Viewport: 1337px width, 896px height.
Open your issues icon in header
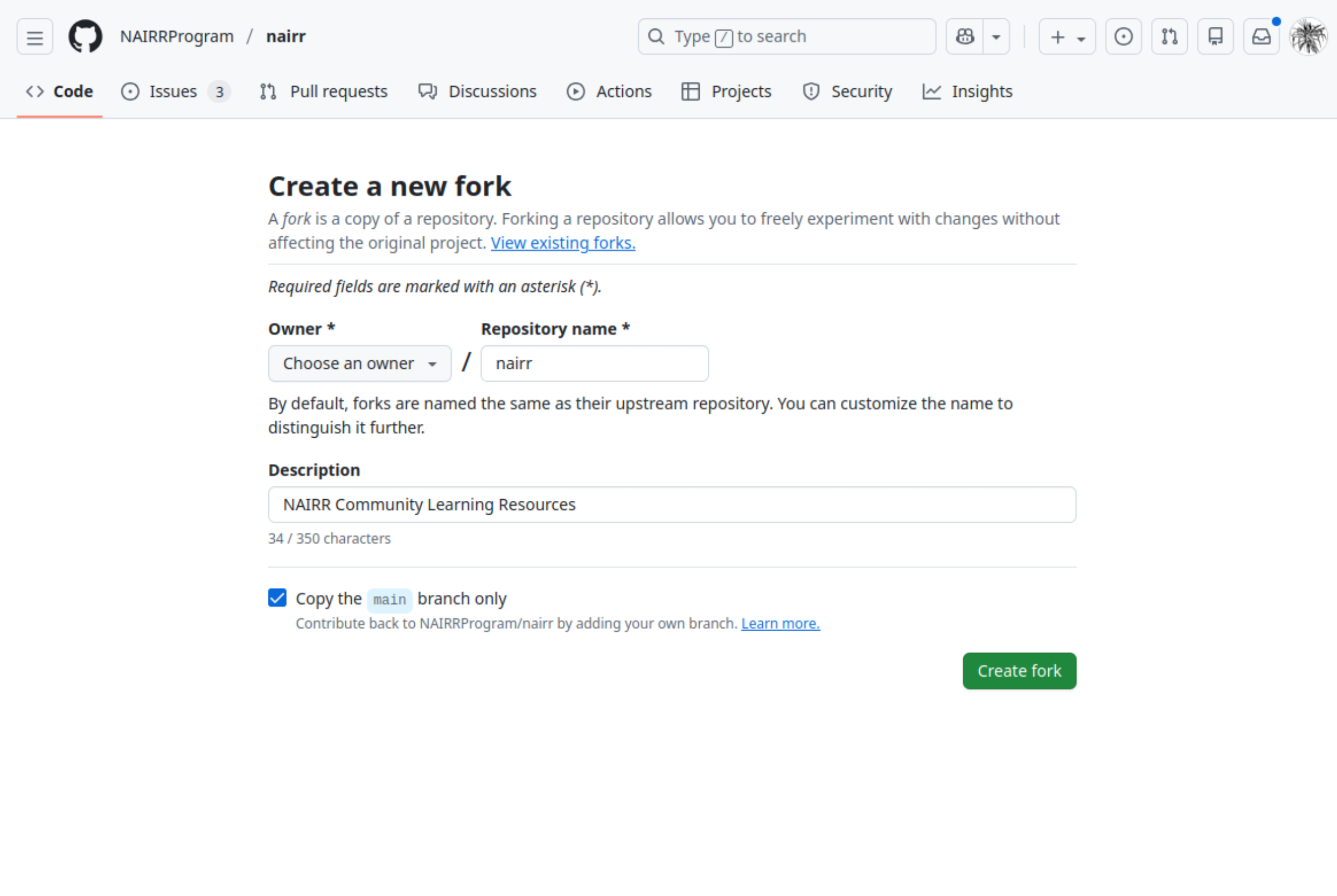click(x=1123, y=37)
